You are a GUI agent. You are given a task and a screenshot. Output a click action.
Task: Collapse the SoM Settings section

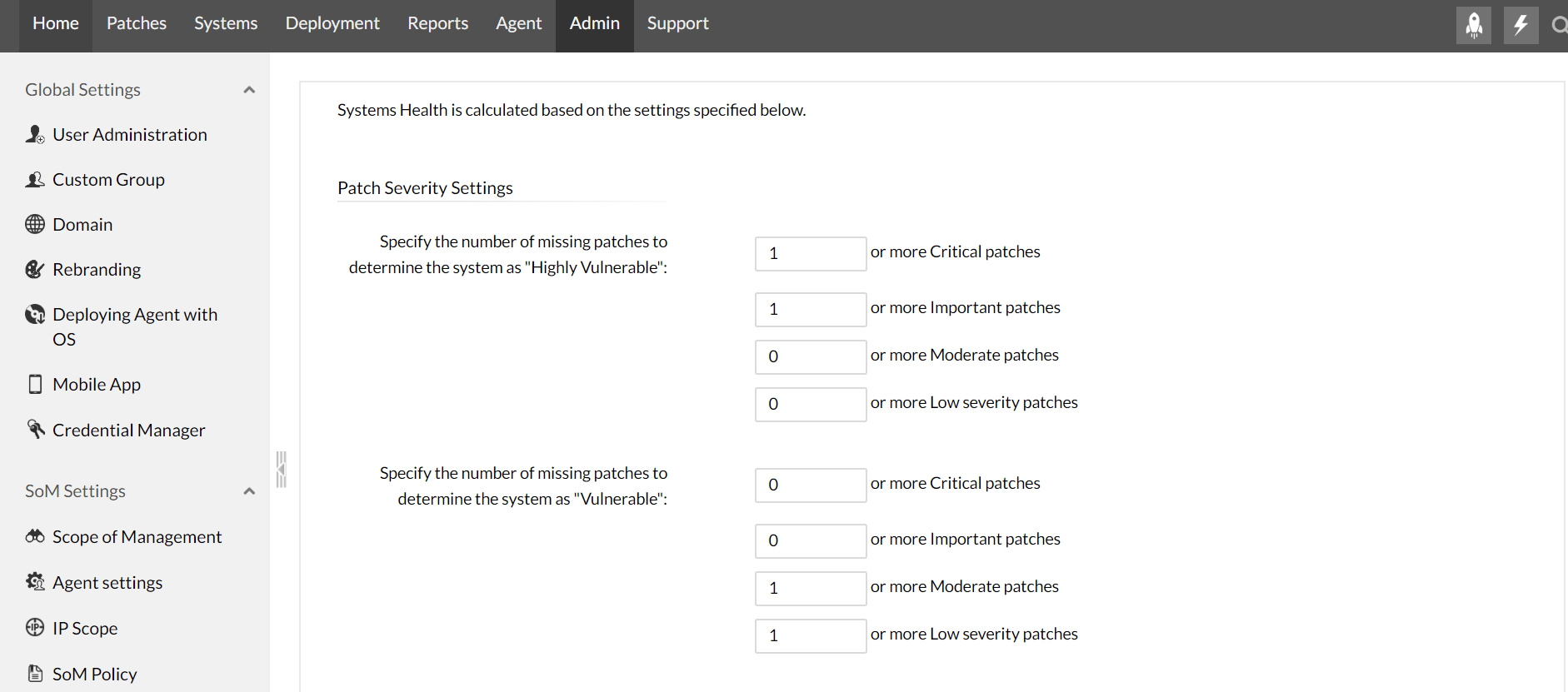tap(248, 491)
